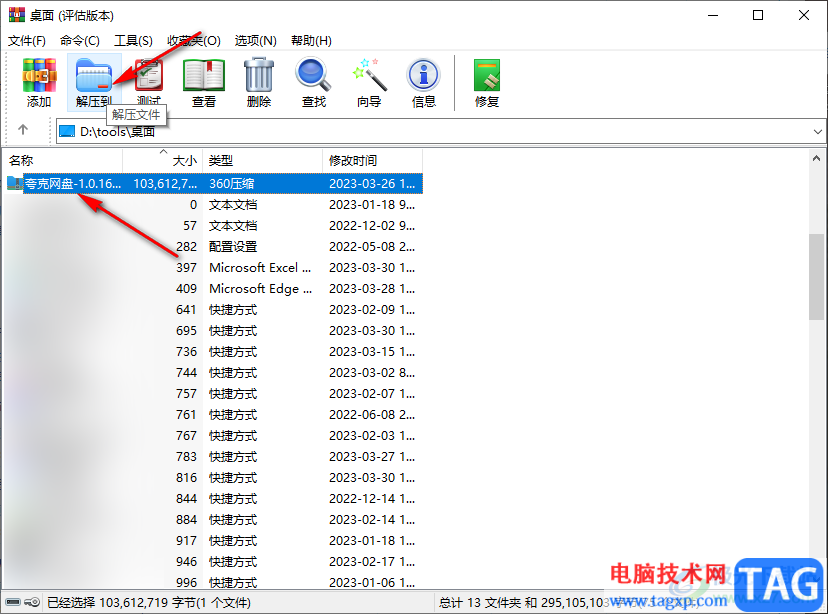
Task: Open the 命令(C) menu
Action: pos(80,41)
